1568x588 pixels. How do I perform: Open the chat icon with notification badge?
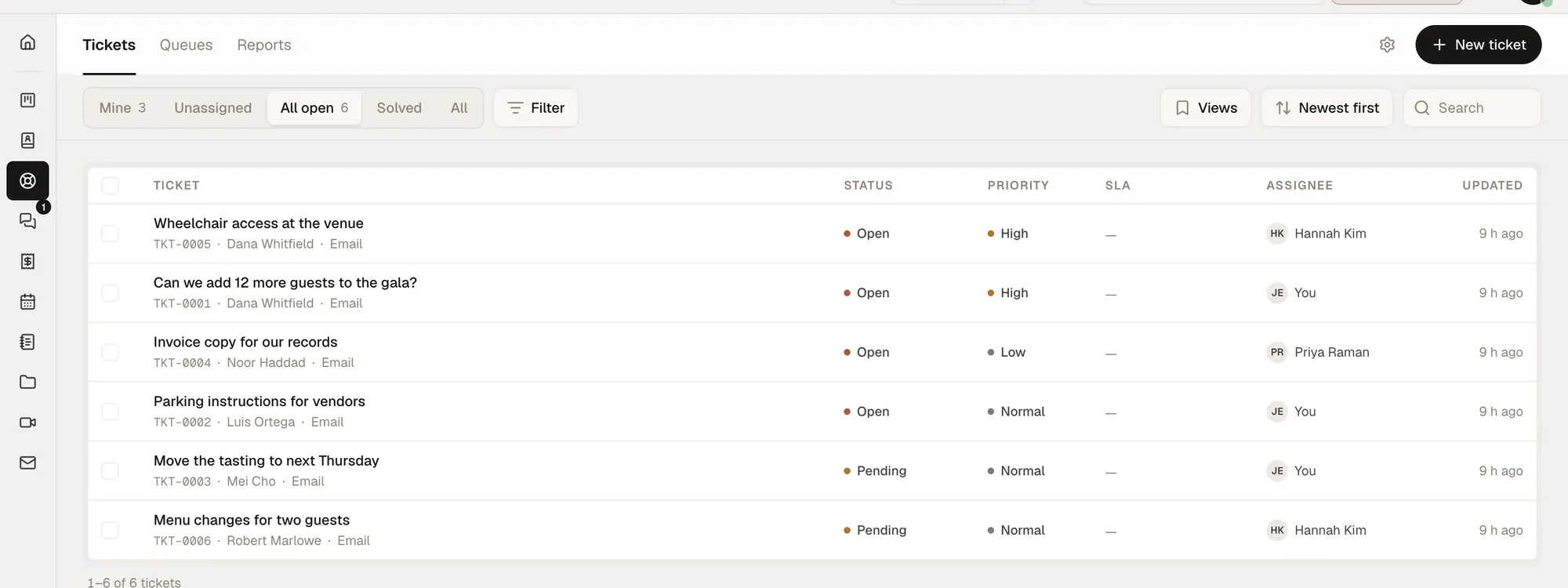(27, 221)
